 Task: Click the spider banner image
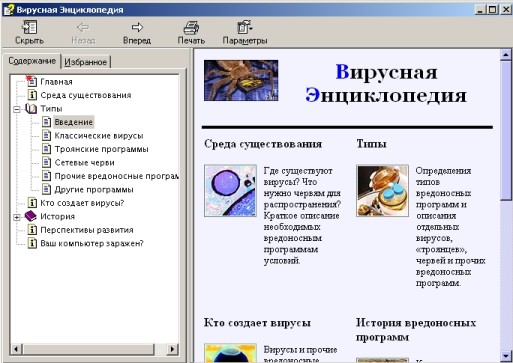point(241,80)
